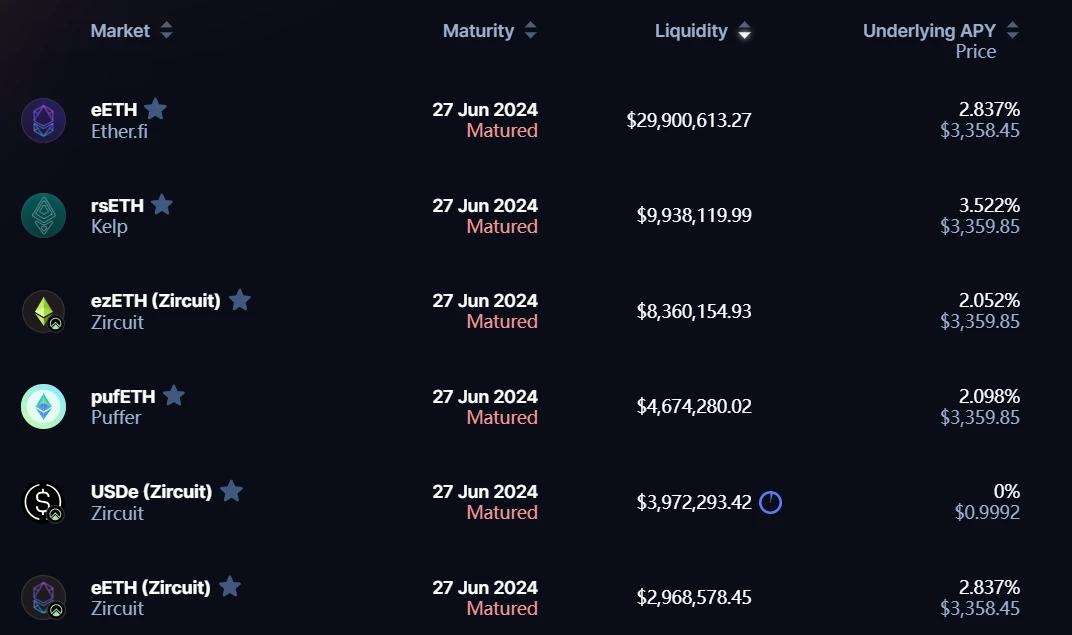Viewport: 1072px width, 635px height.
Task: Click the eETH (Zircuit) token icon
Action: coord(43,597)
